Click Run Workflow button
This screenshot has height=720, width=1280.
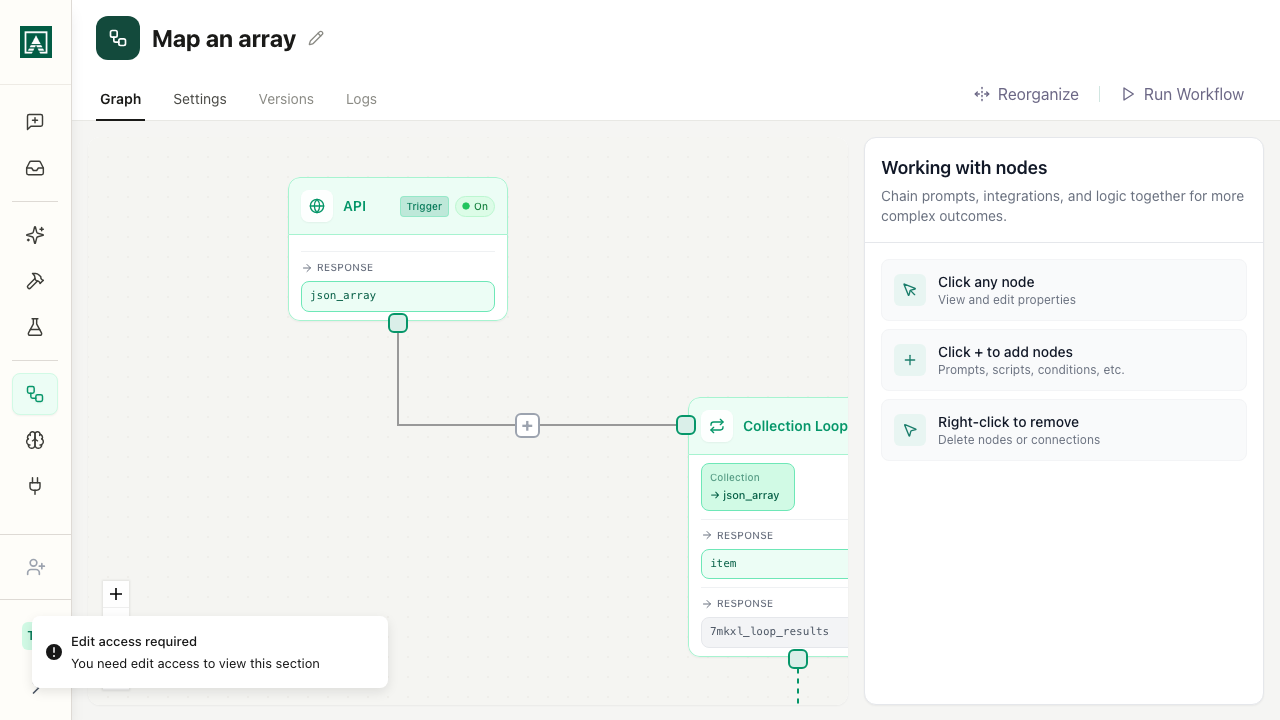coord(1182,94)
